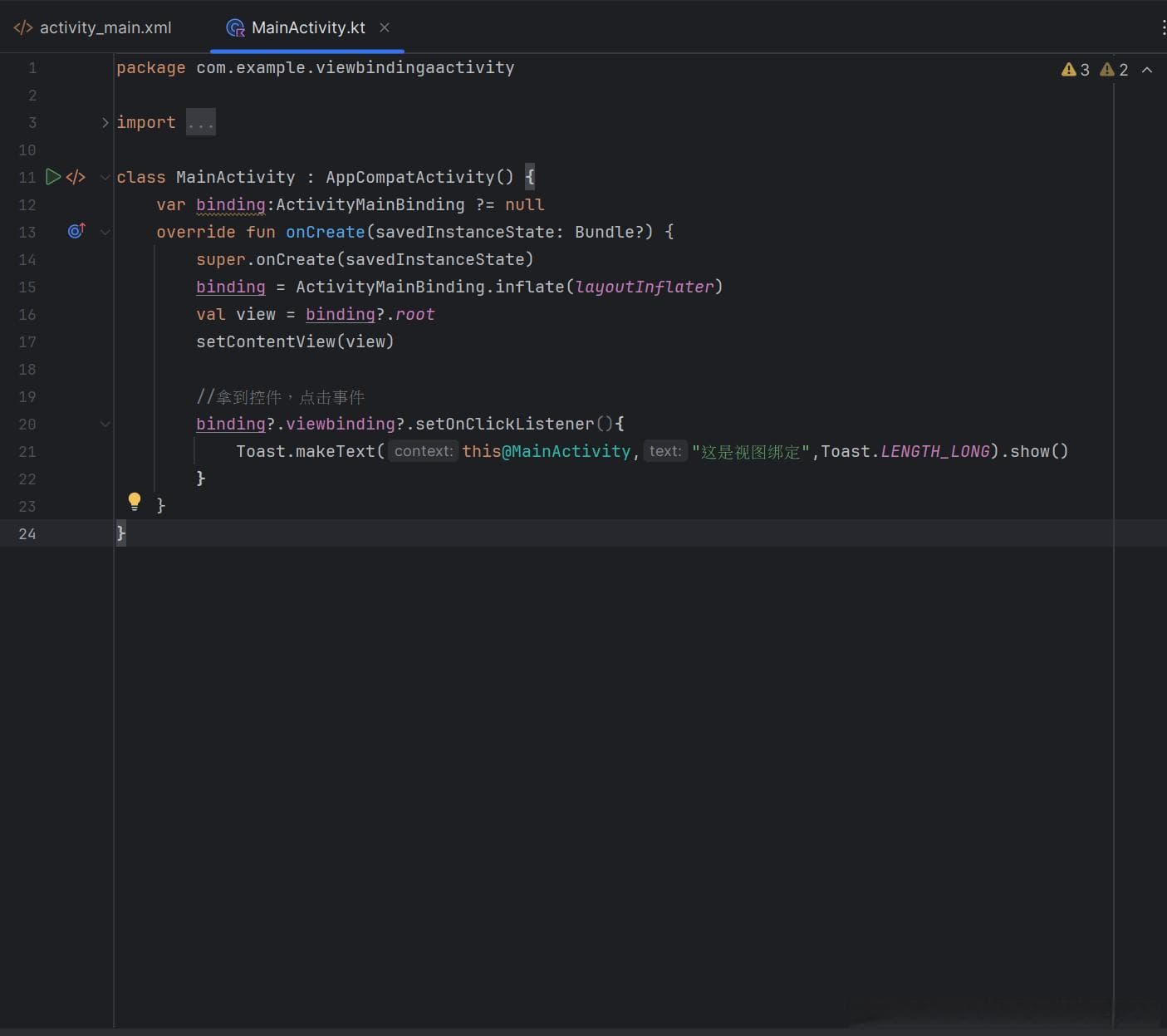Expand the folded import statements arrow

coord(105,122)
